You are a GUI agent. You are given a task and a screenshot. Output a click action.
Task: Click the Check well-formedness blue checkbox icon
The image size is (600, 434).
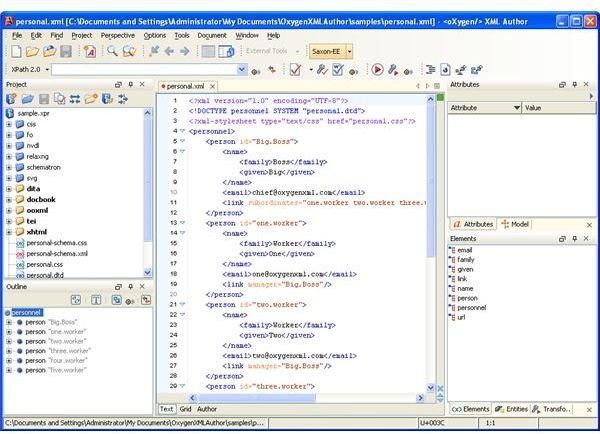coord(338,70)
